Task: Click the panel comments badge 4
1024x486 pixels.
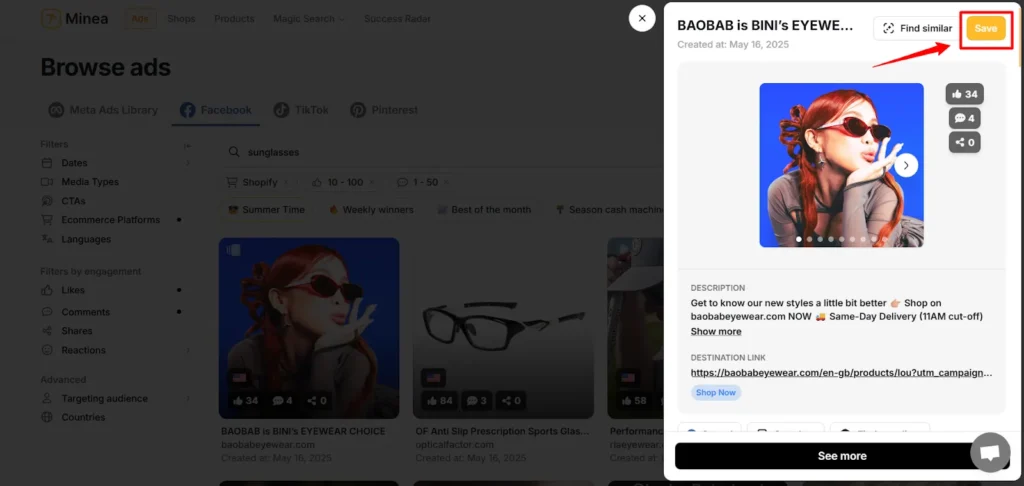Action: point(965,118)
